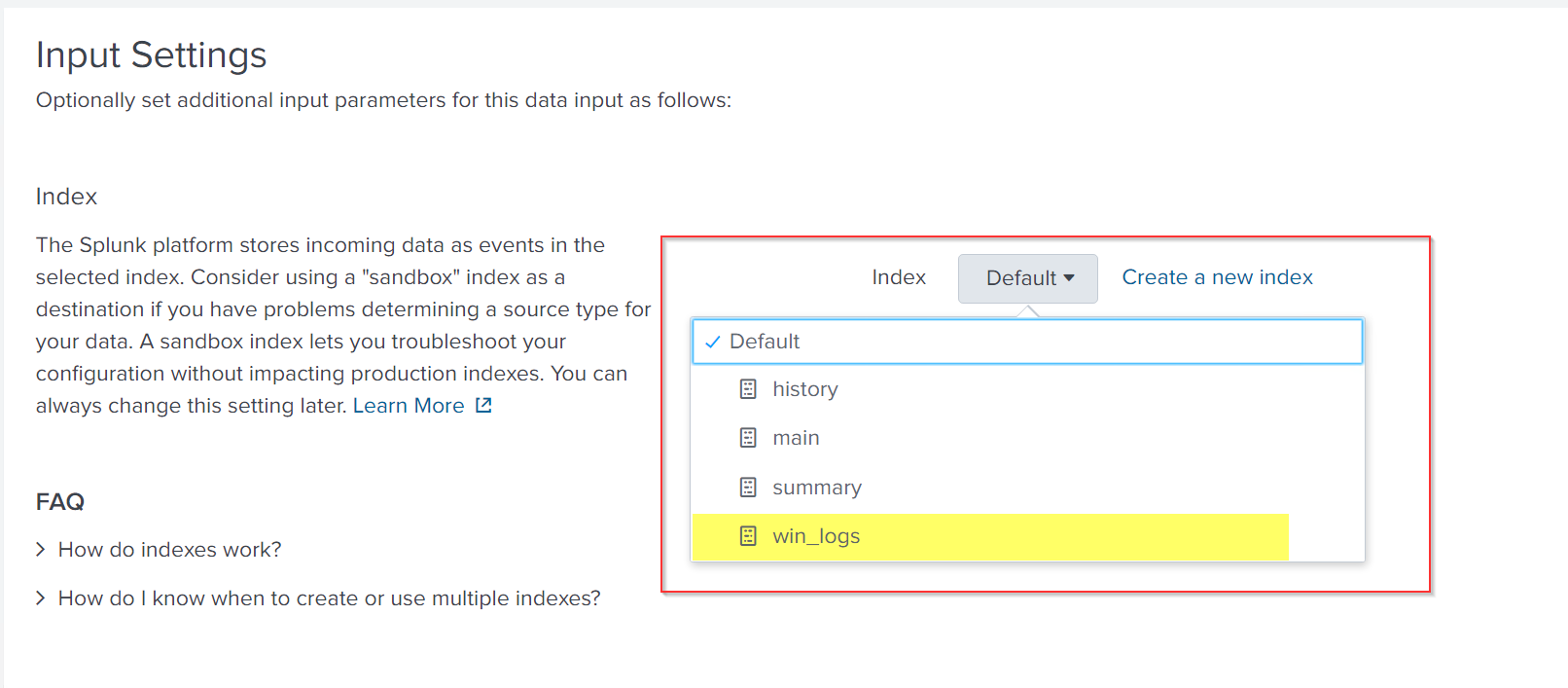Click the summary index document icon
The image size is (1568, 688).
[748, 488]
